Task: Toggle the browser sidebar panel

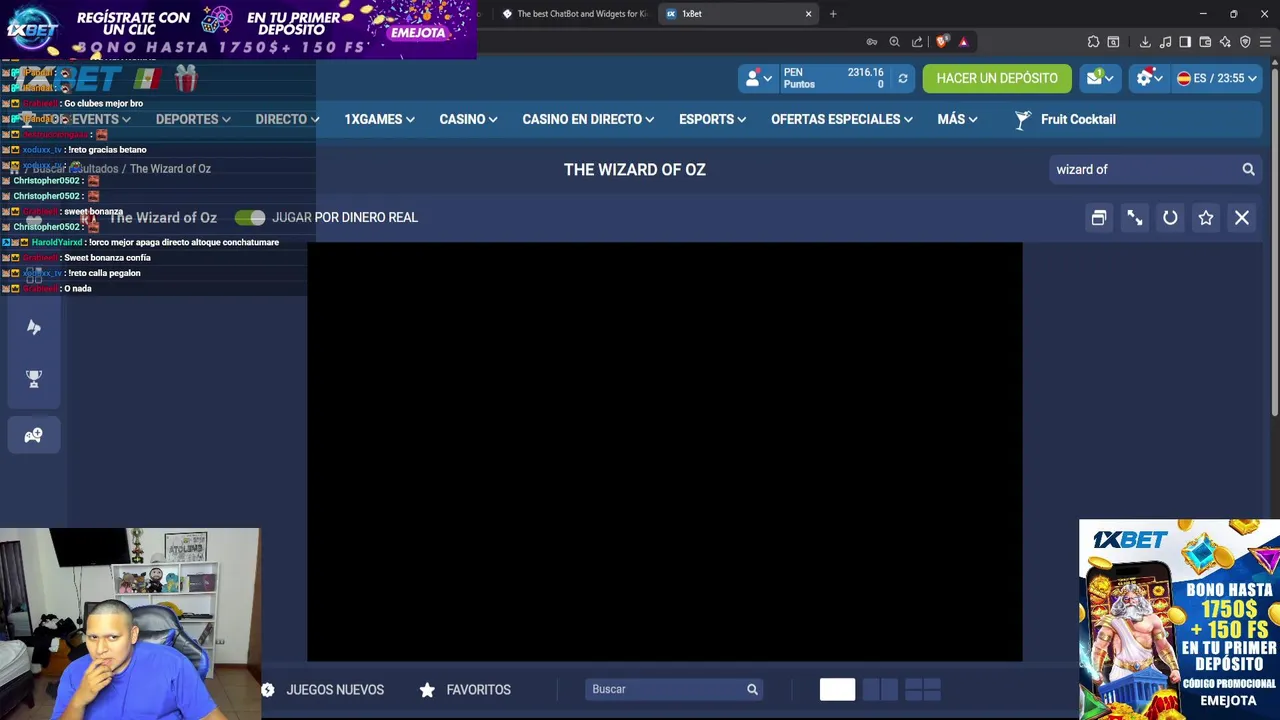Action: pyautogui.click(x=1185, y=42)
